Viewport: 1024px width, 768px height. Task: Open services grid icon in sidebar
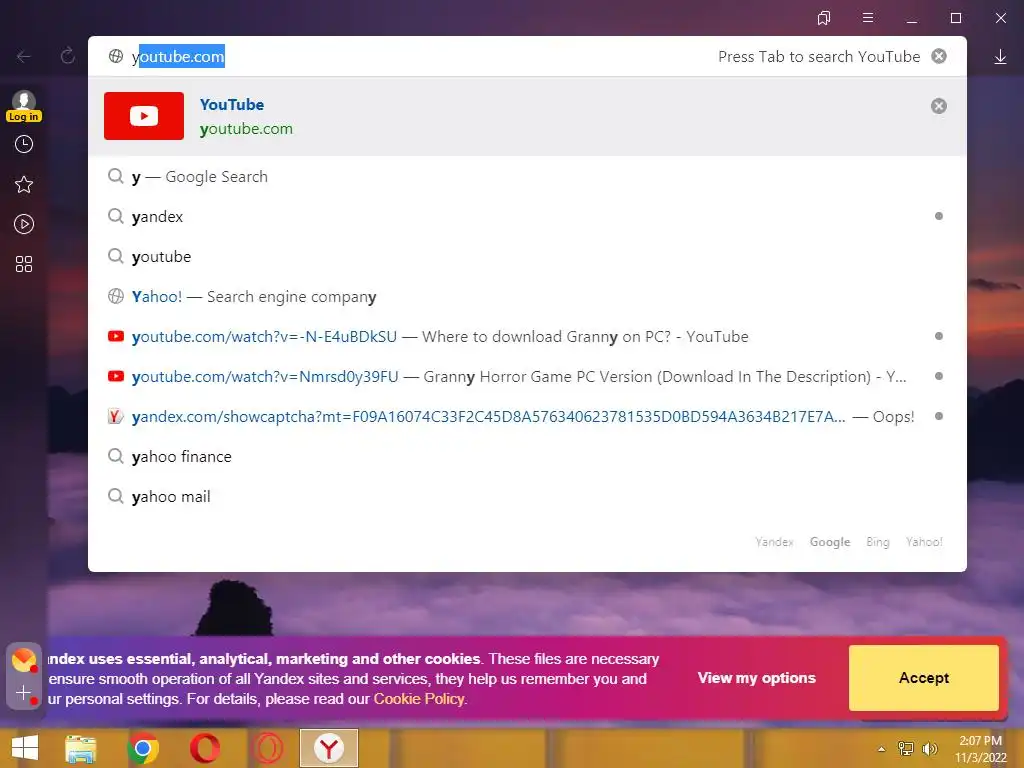[24, 264]
